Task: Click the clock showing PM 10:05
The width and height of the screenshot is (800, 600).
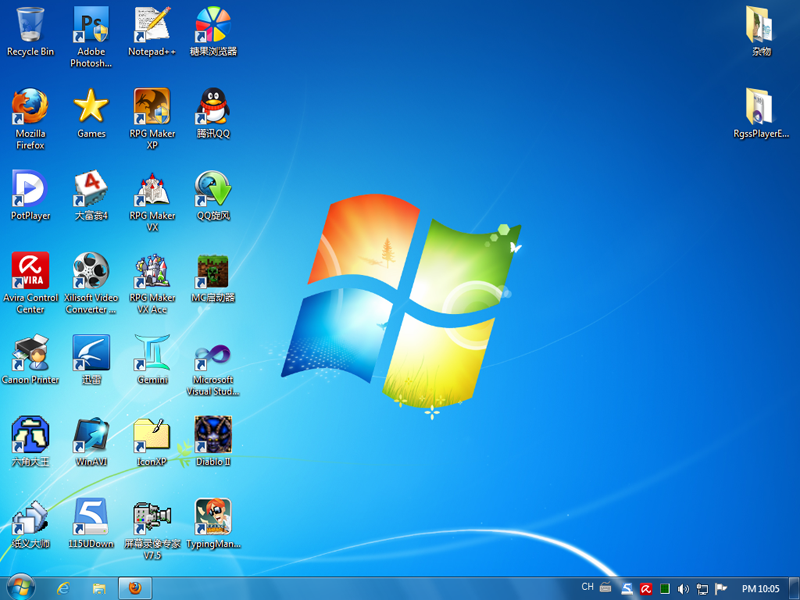Action: click(x=760, y=589)
